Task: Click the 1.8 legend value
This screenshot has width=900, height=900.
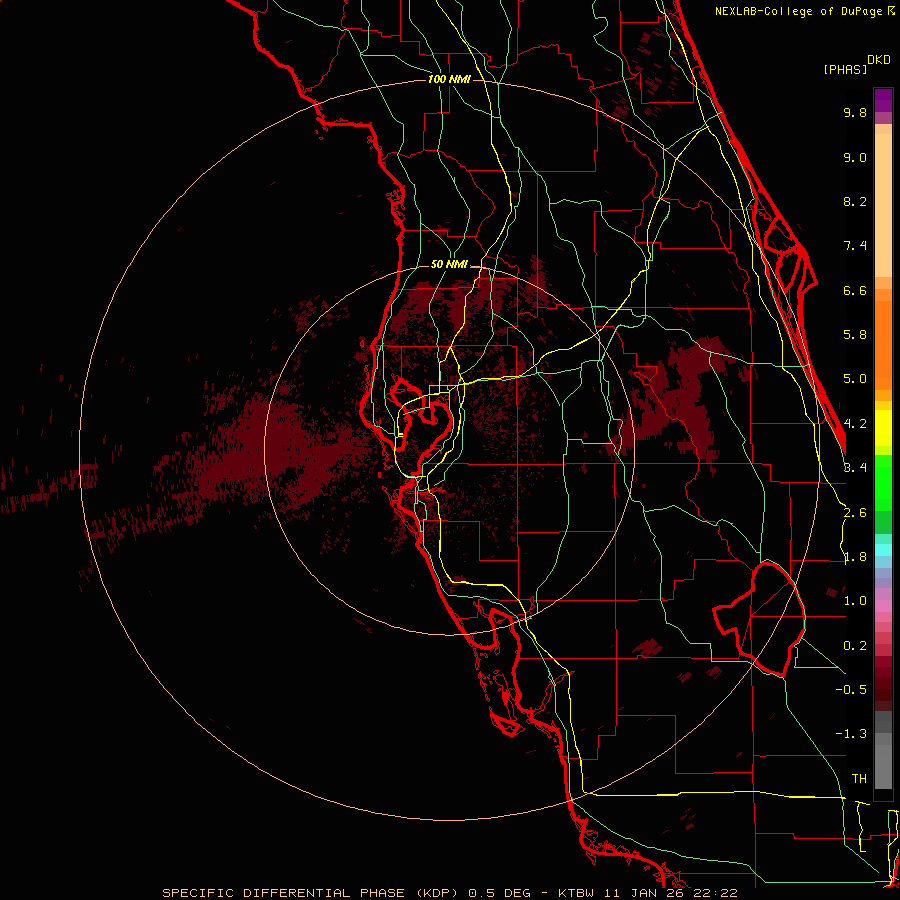Action: pos(855,557)
